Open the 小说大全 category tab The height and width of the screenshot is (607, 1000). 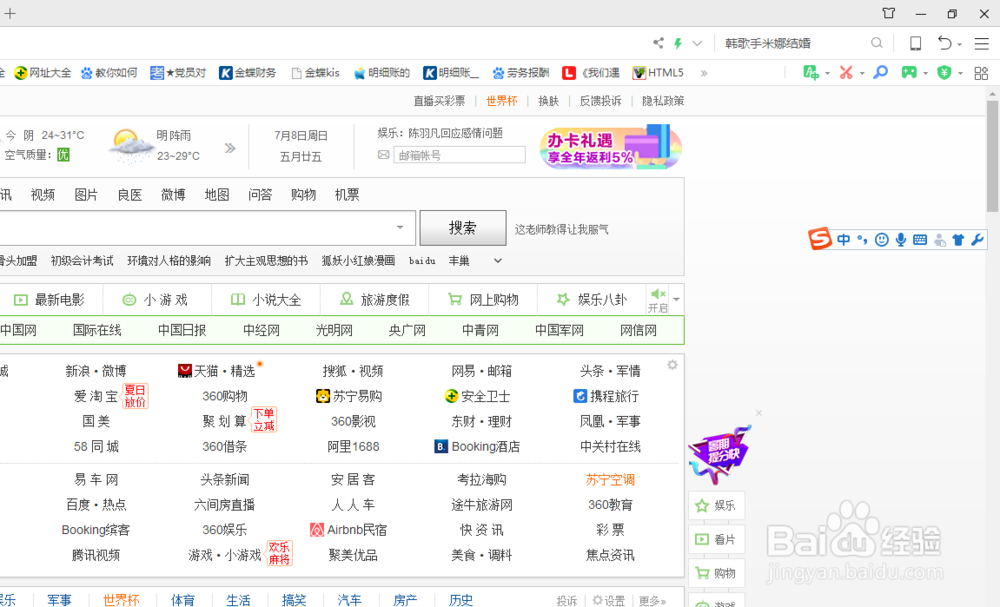point(266,300)
